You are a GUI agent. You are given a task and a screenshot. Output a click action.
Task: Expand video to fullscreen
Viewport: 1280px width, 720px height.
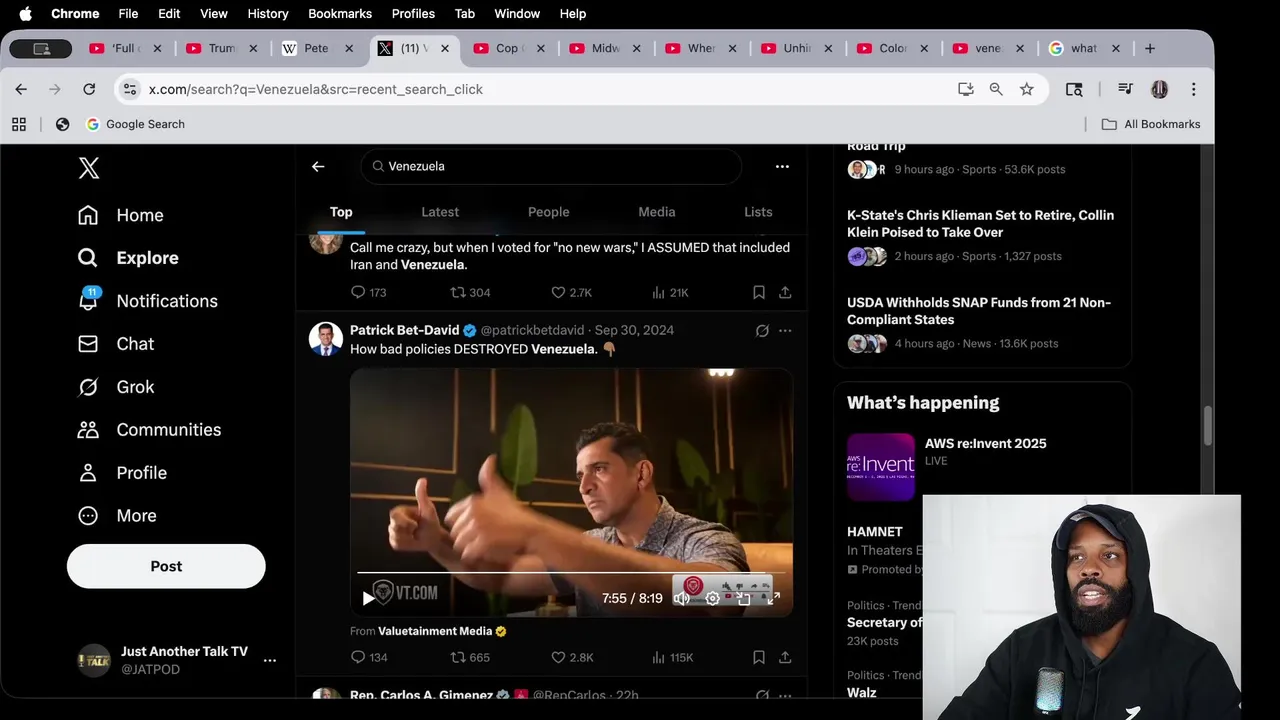click(773, 598)
